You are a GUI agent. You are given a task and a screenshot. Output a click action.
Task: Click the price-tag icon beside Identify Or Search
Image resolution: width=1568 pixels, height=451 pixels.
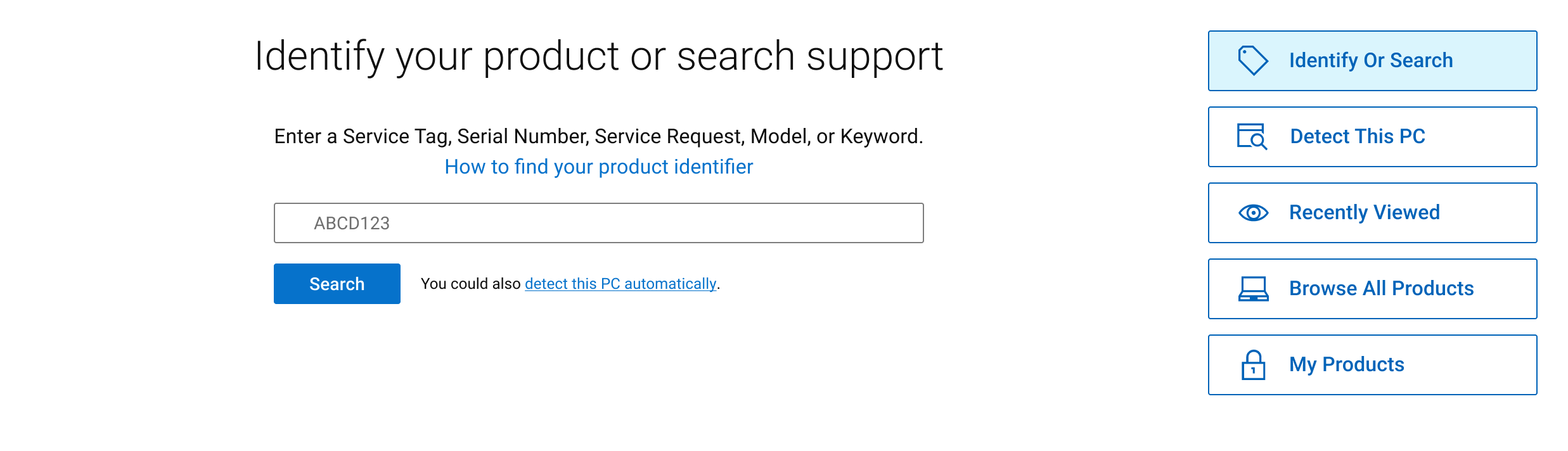[x=1253, y=60]
